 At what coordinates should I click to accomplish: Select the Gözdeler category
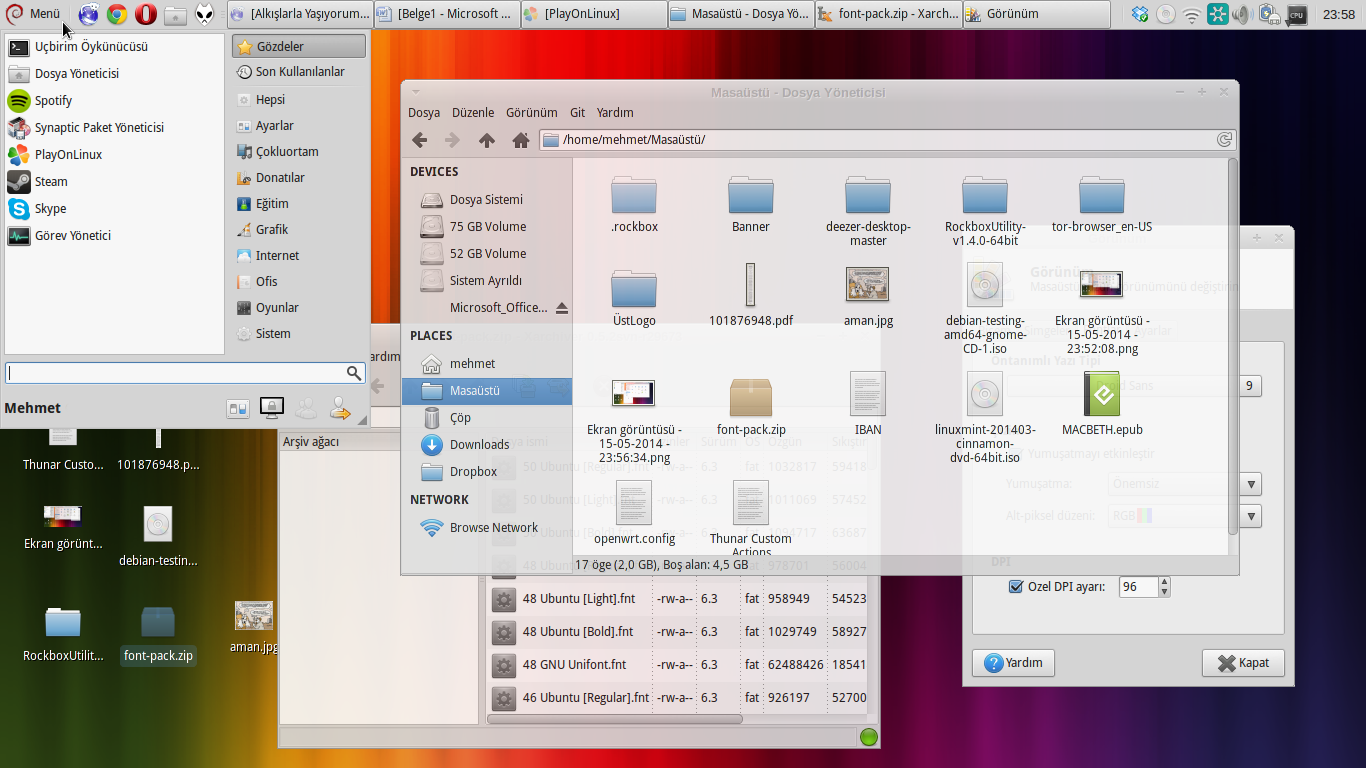click(x=299, y=47)
